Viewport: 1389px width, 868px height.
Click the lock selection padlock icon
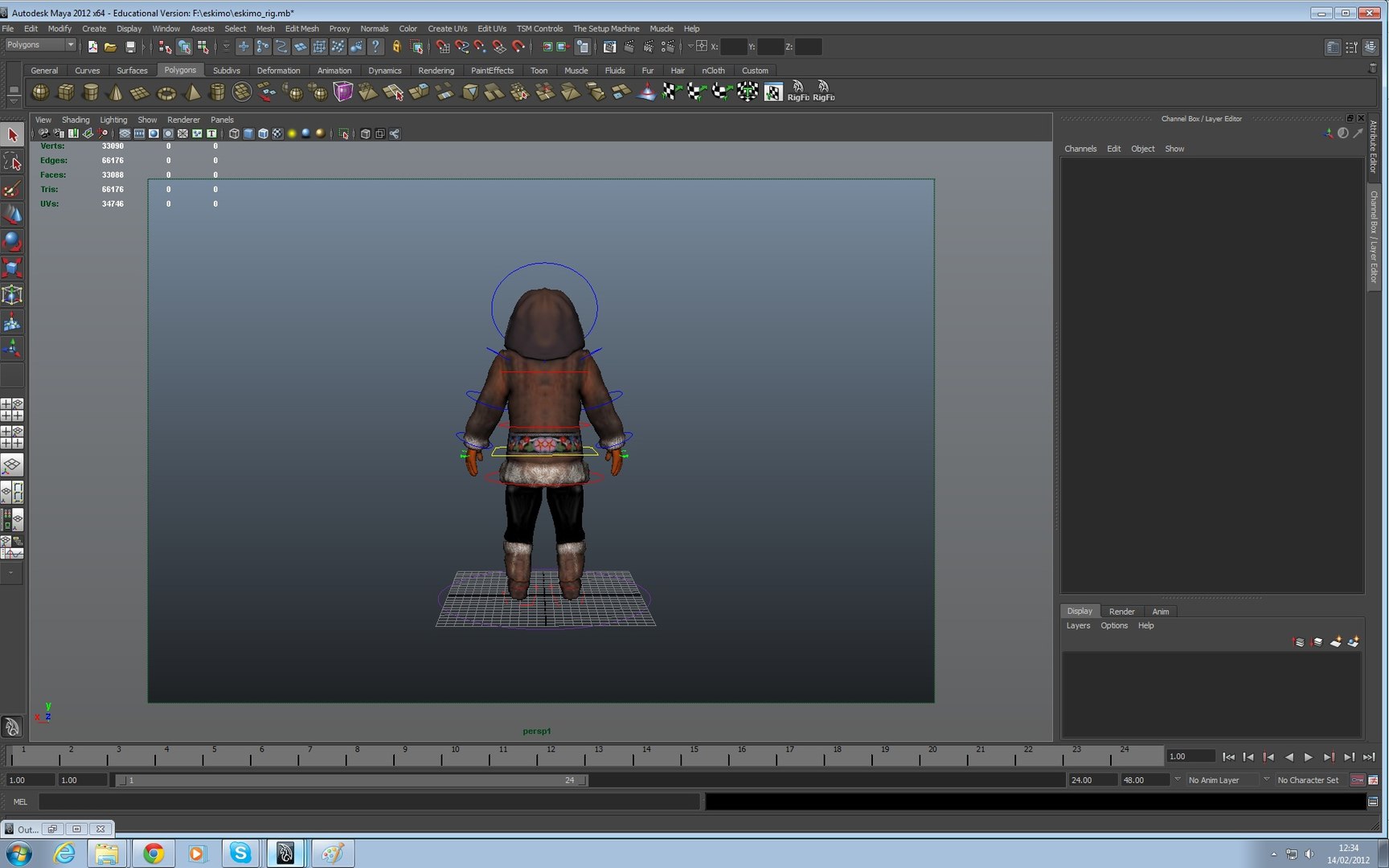[x=396, y=47]
